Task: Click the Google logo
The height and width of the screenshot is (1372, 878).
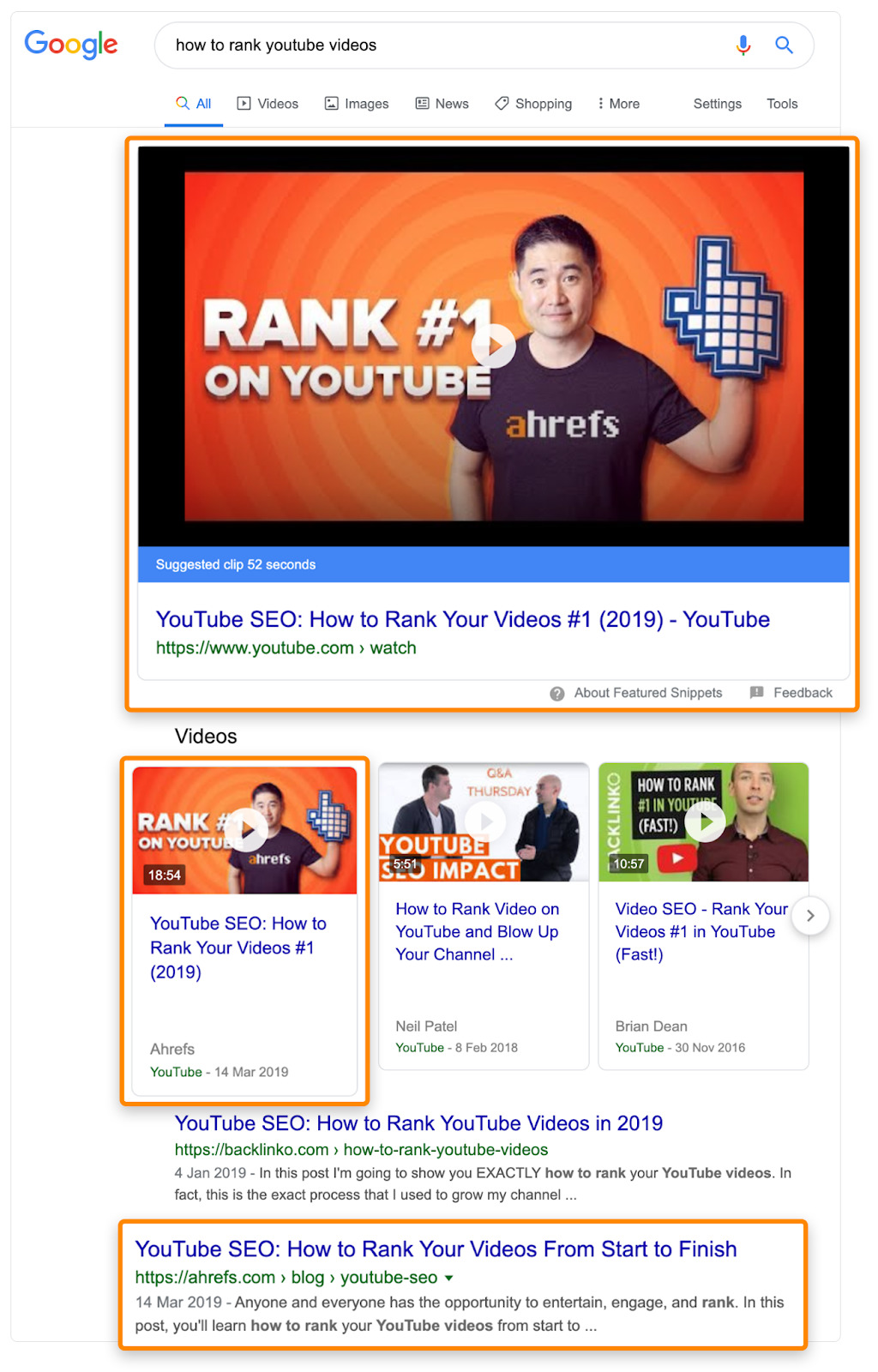Action: pyautogui.click(x=71, y=45)
